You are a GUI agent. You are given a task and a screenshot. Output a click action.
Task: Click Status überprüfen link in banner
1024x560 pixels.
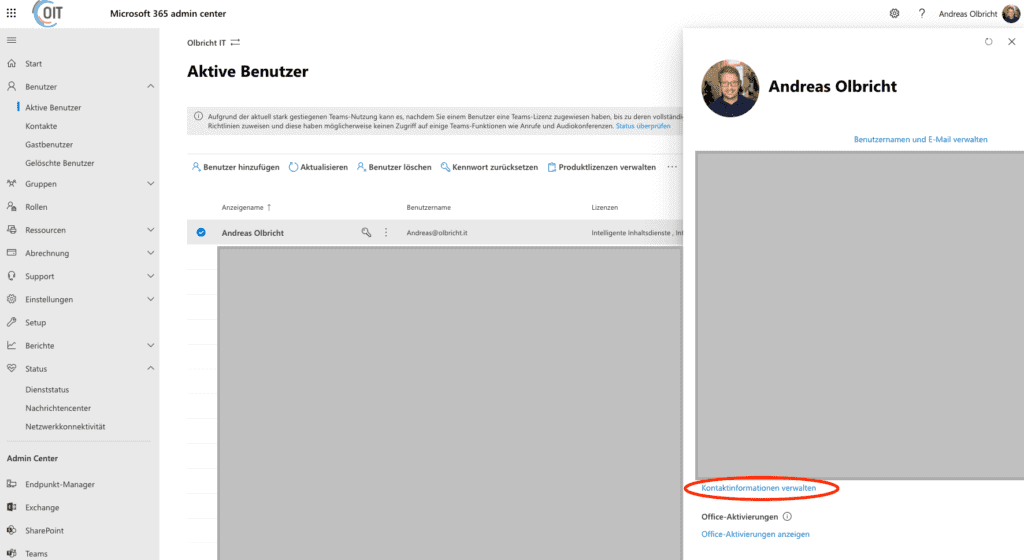click(x=643, y=126)
